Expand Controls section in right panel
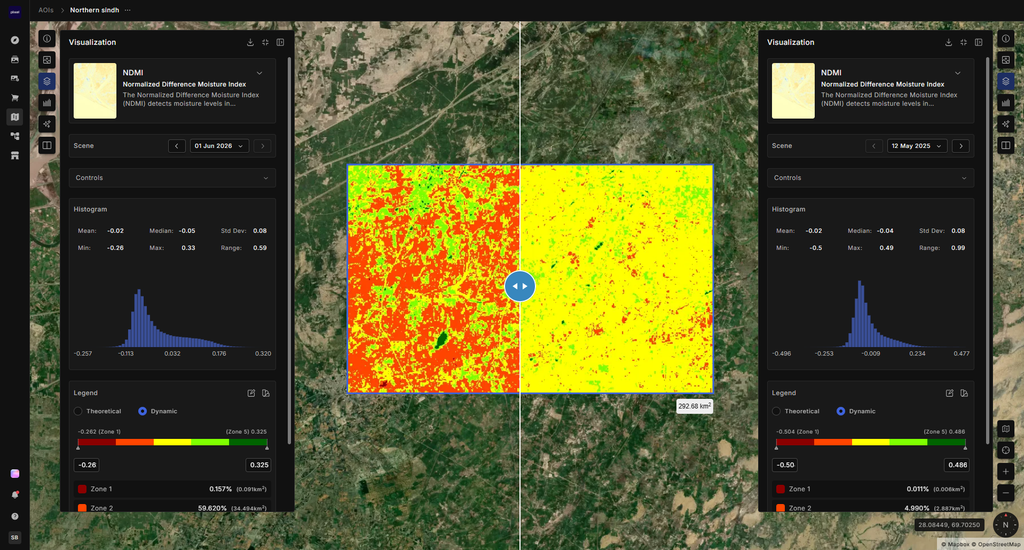 [x=871, y=178]
